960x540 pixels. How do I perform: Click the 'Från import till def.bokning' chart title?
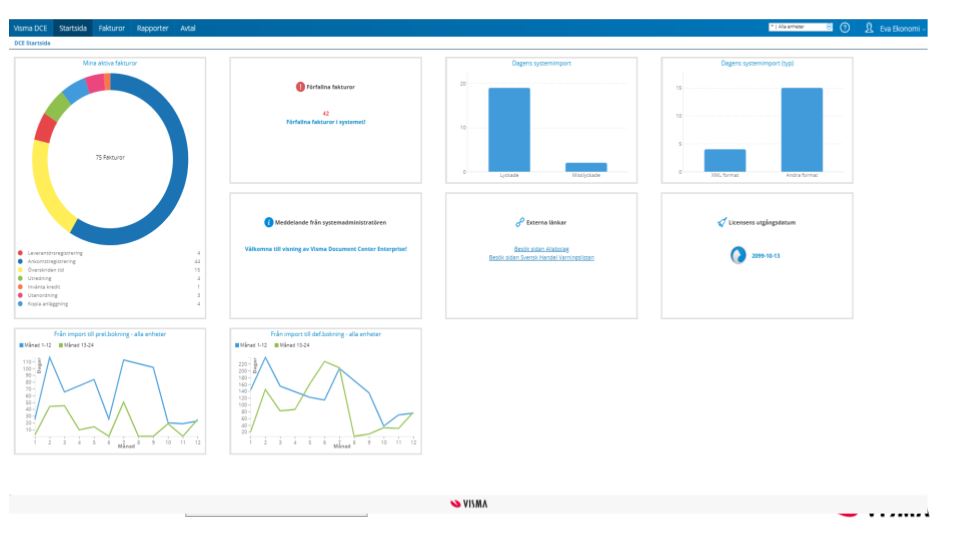pos(326,334)
